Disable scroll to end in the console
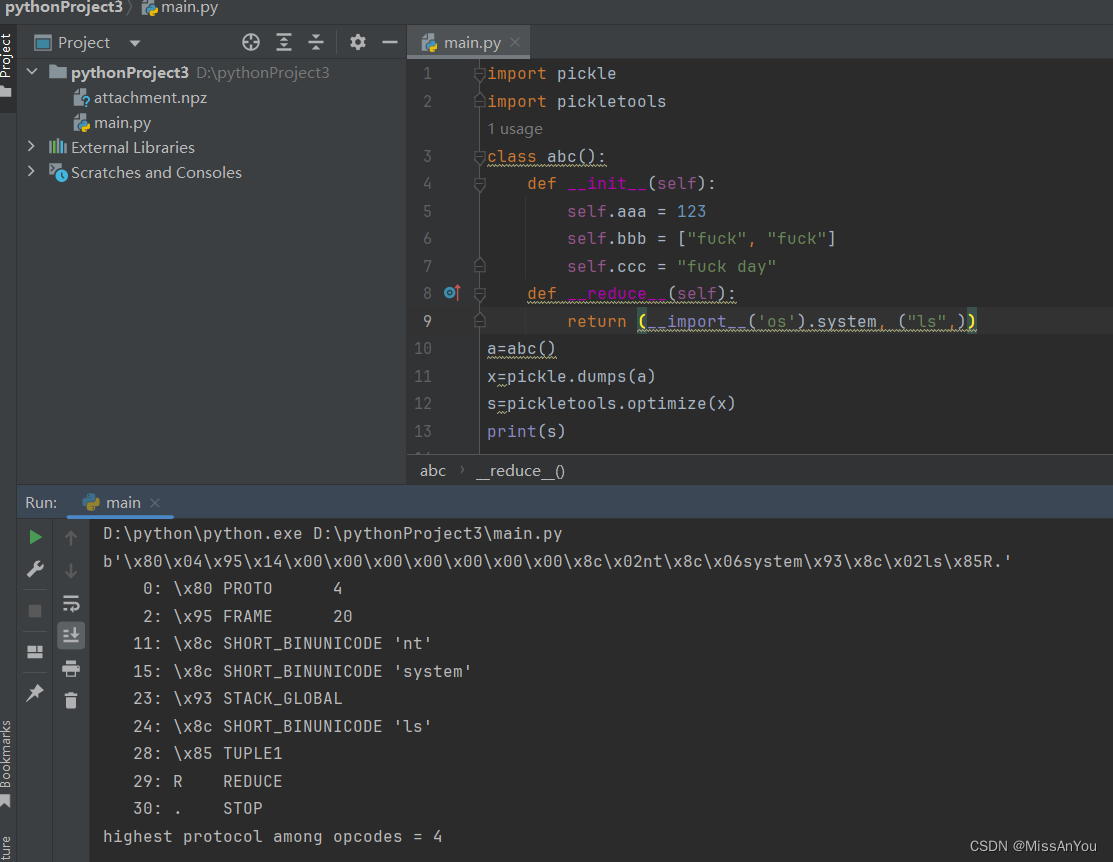Image resolution: width=1113 pixels, height=862 pixels. [71, 634]
